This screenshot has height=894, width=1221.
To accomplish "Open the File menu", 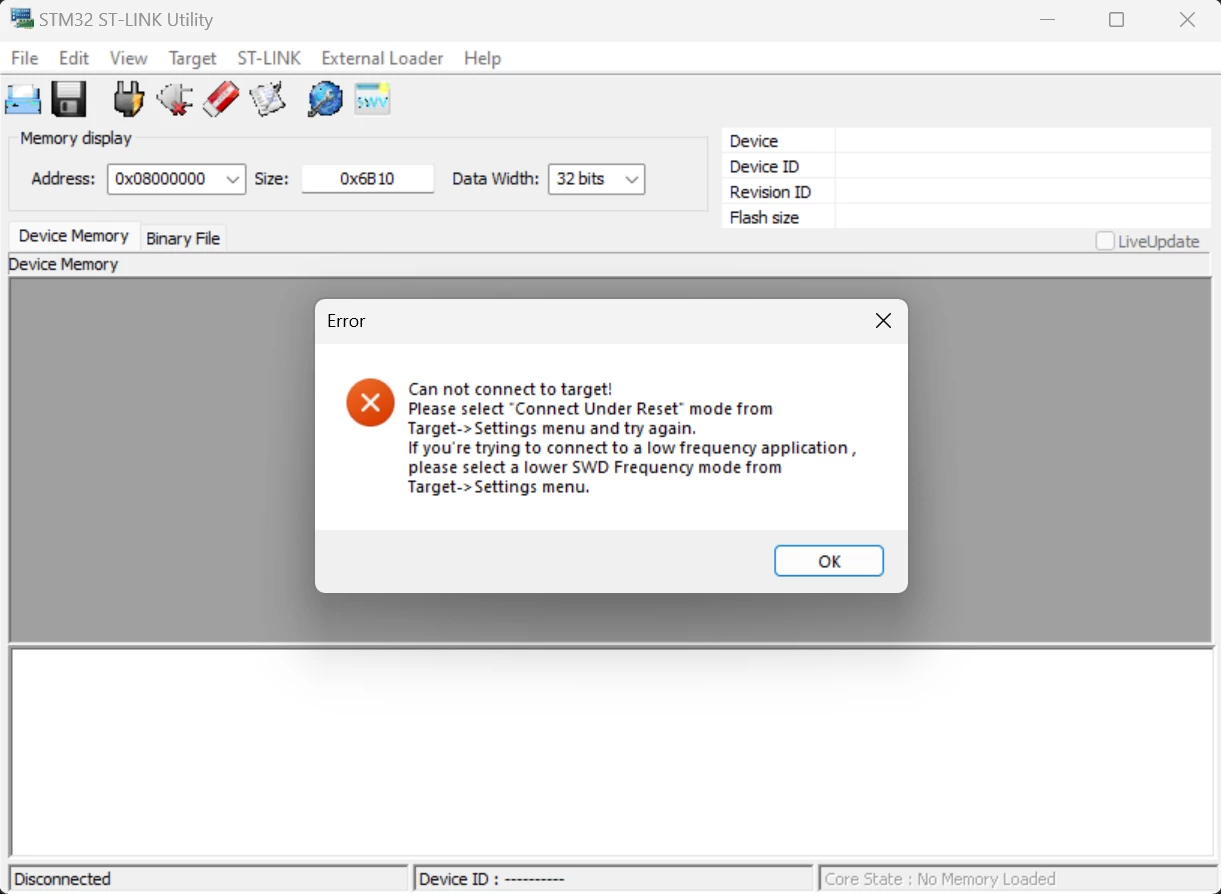I will click(25, 58).
